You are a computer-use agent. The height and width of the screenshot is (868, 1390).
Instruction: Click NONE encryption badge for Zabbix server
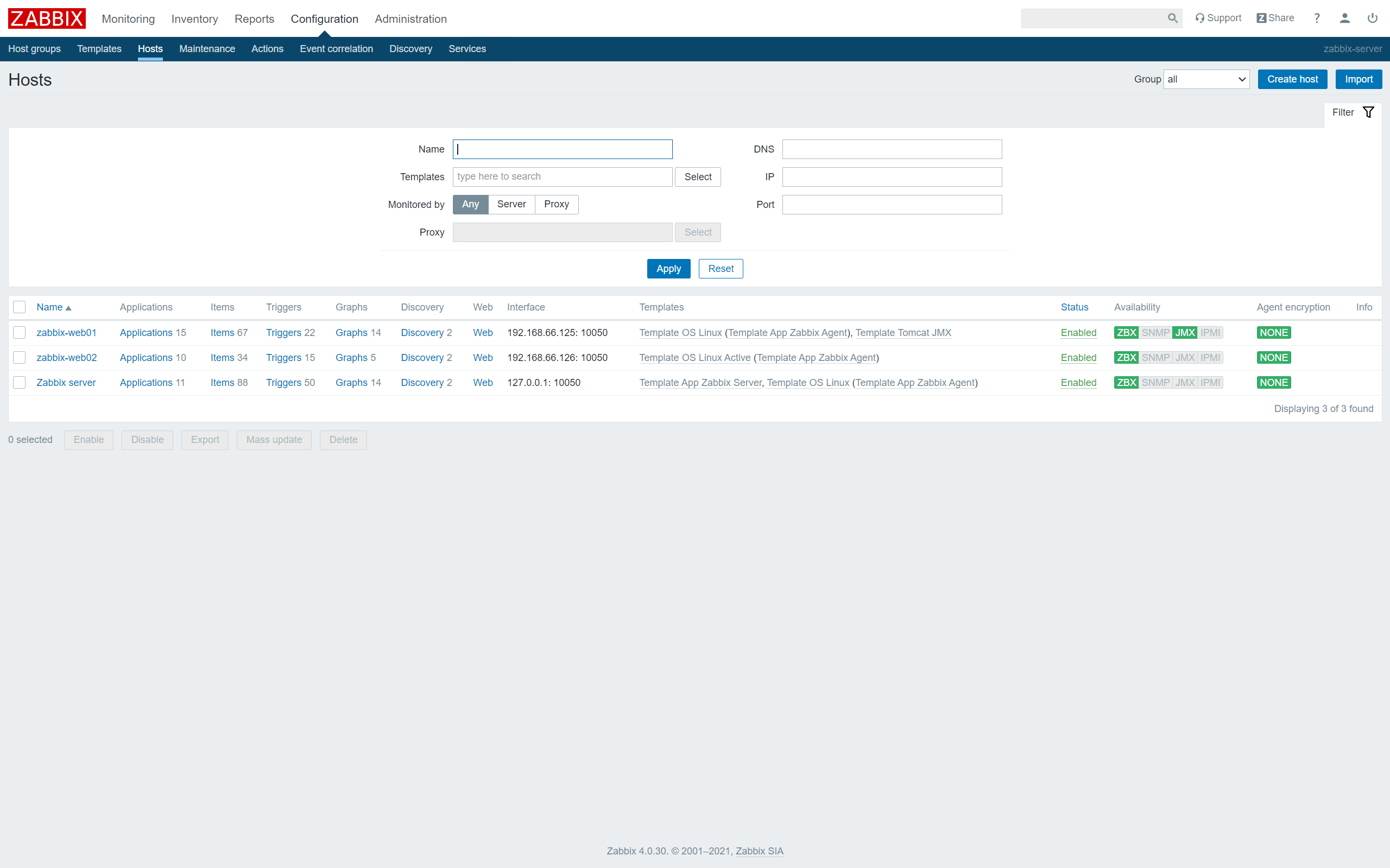tap(1273, 382)
